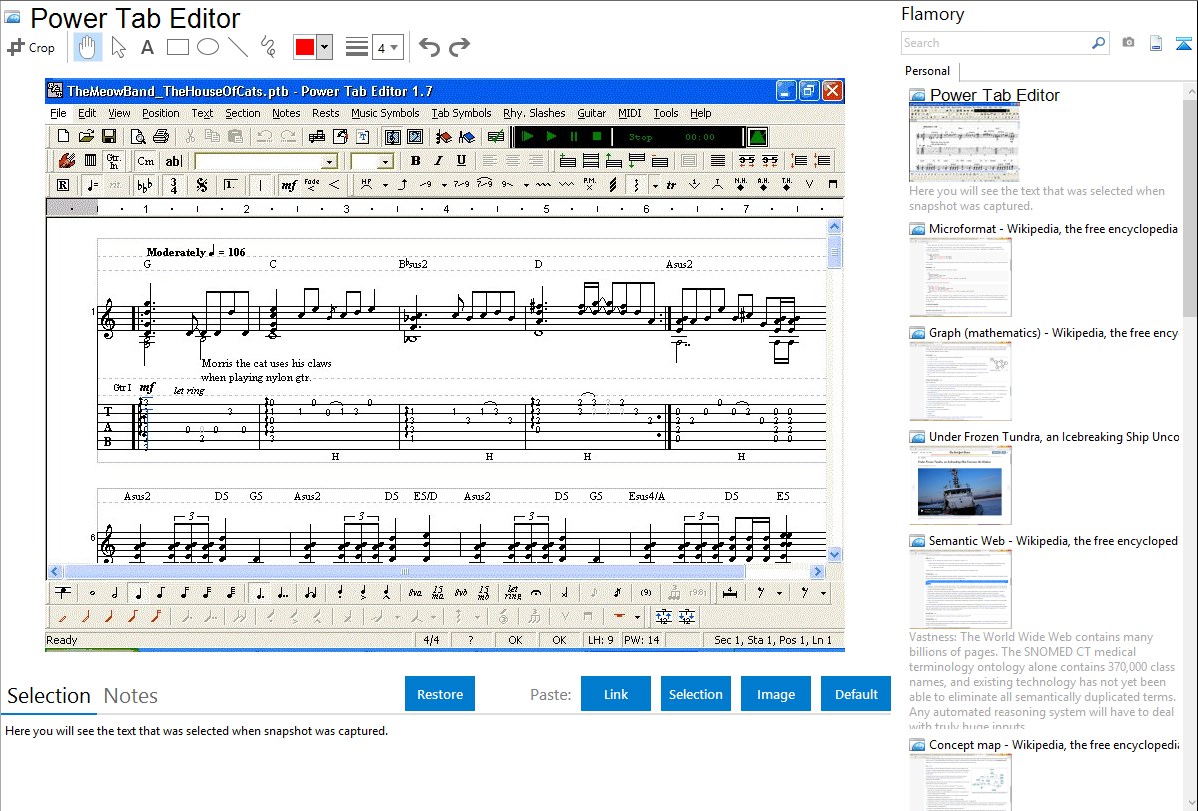Expand the arpeggio symbol dropdown arrow
Image resolution: width=1198 pixels, height=811 pixels.
click(655, 185)
